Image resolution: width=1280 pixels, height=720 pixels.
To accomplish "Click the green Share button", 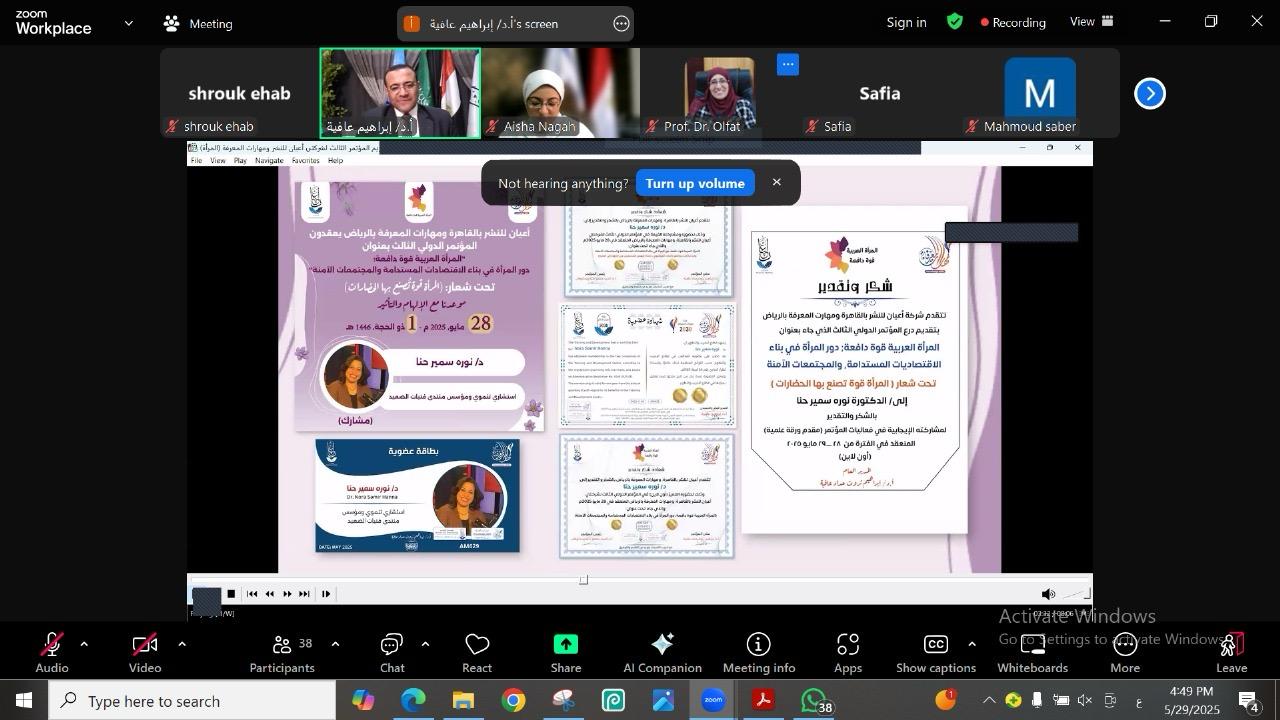I will 565,652.
